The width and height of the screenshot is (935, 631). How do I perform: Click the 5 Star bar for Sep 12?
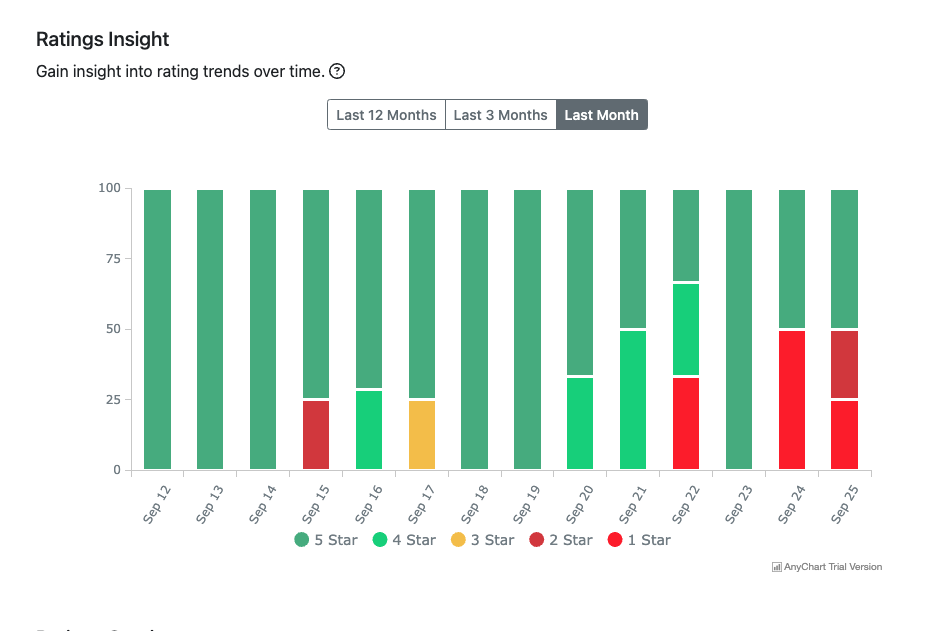[x=157, y=330]
